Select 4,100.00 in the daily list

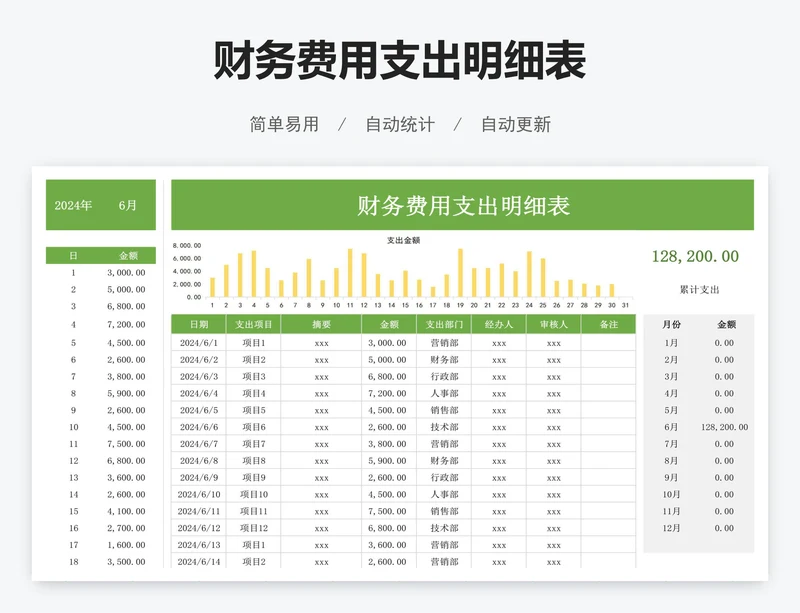tap(126, 511)
